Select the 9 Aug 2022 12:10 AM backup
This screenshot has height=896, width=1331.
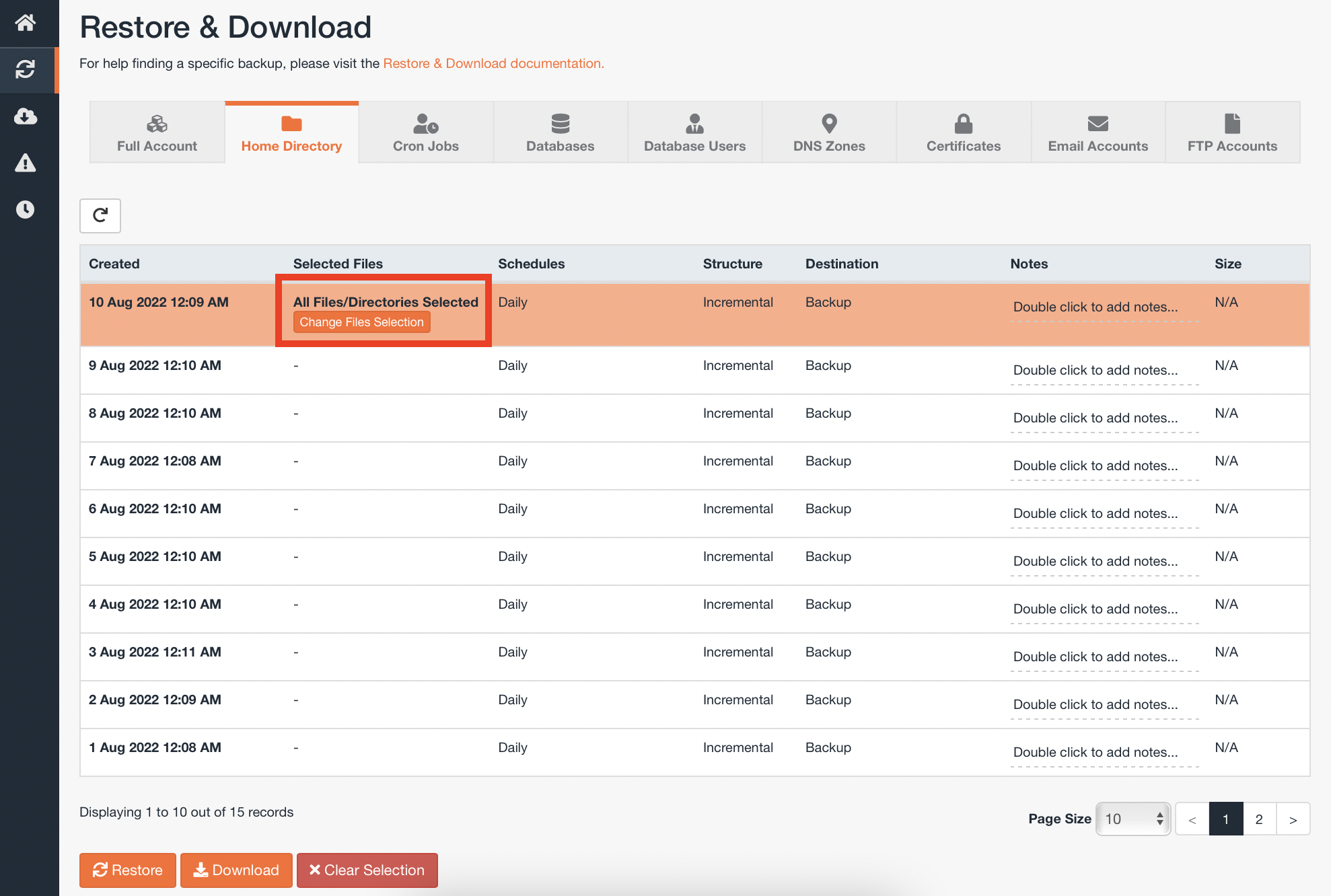695,371
